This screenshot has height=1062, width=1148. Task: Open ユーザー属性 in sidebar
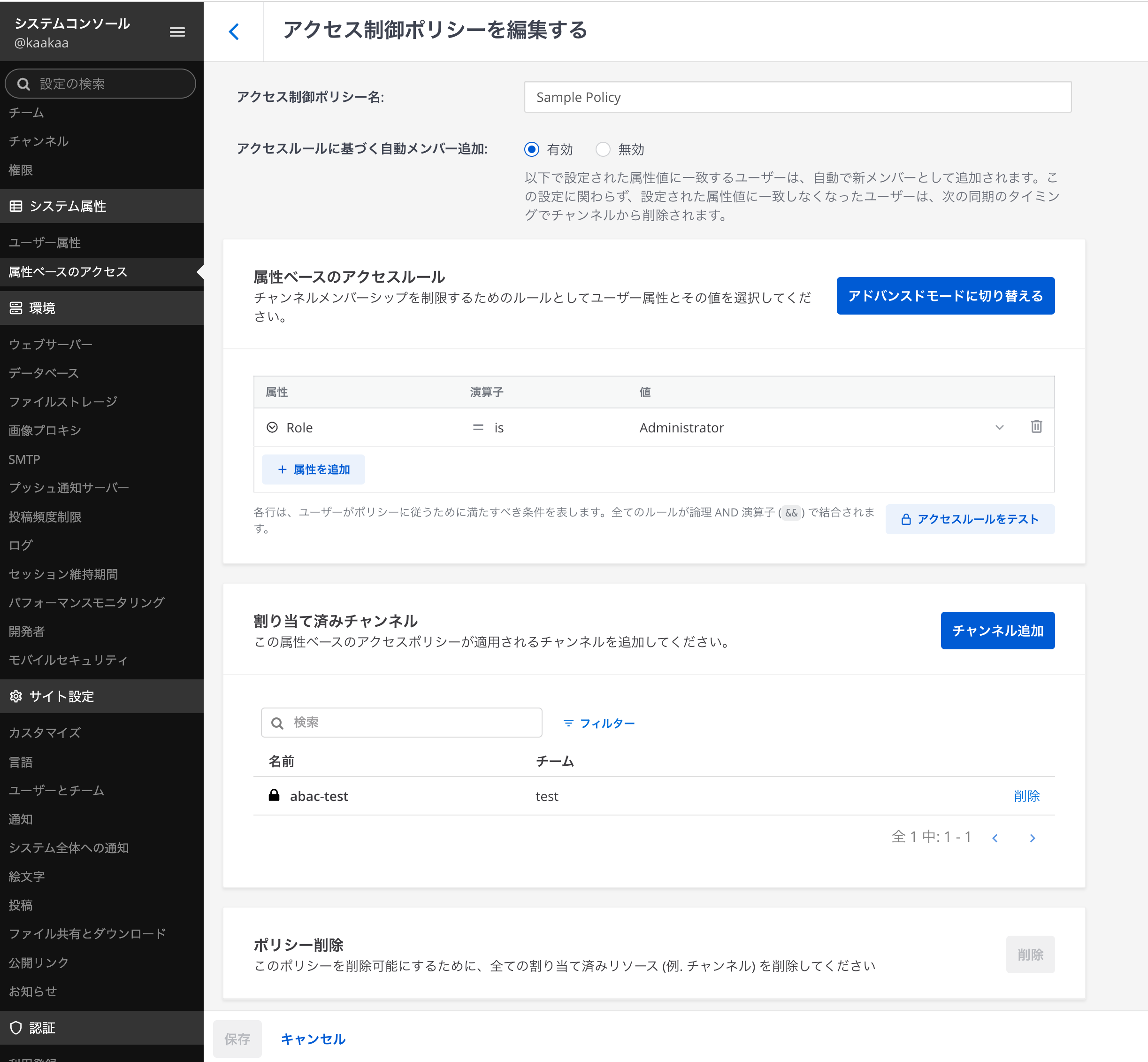45,243
